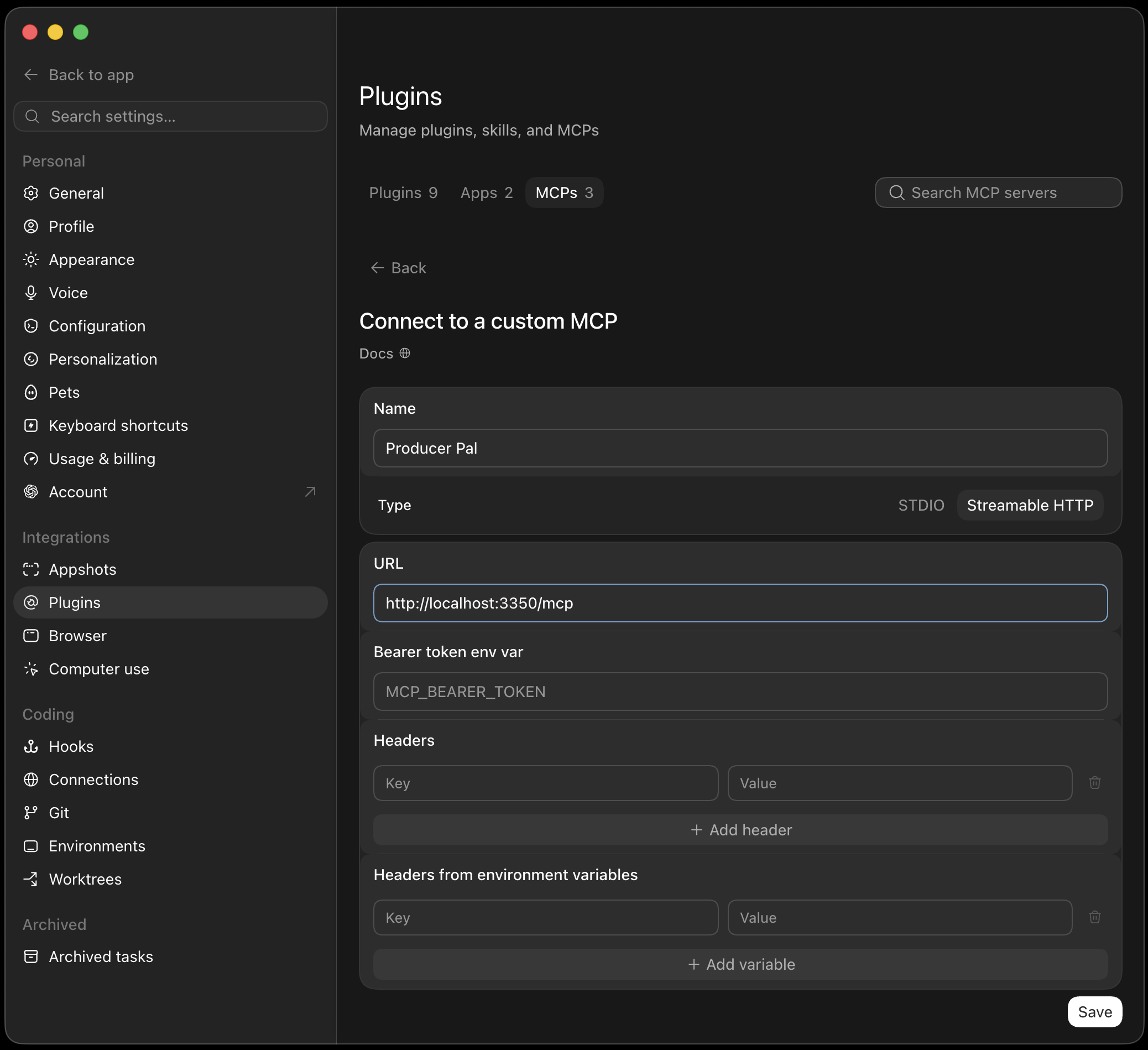Click the Headers Value input
This screenshot has width=1148, height=1050.
pyautogui.click(x=900, y=783)
